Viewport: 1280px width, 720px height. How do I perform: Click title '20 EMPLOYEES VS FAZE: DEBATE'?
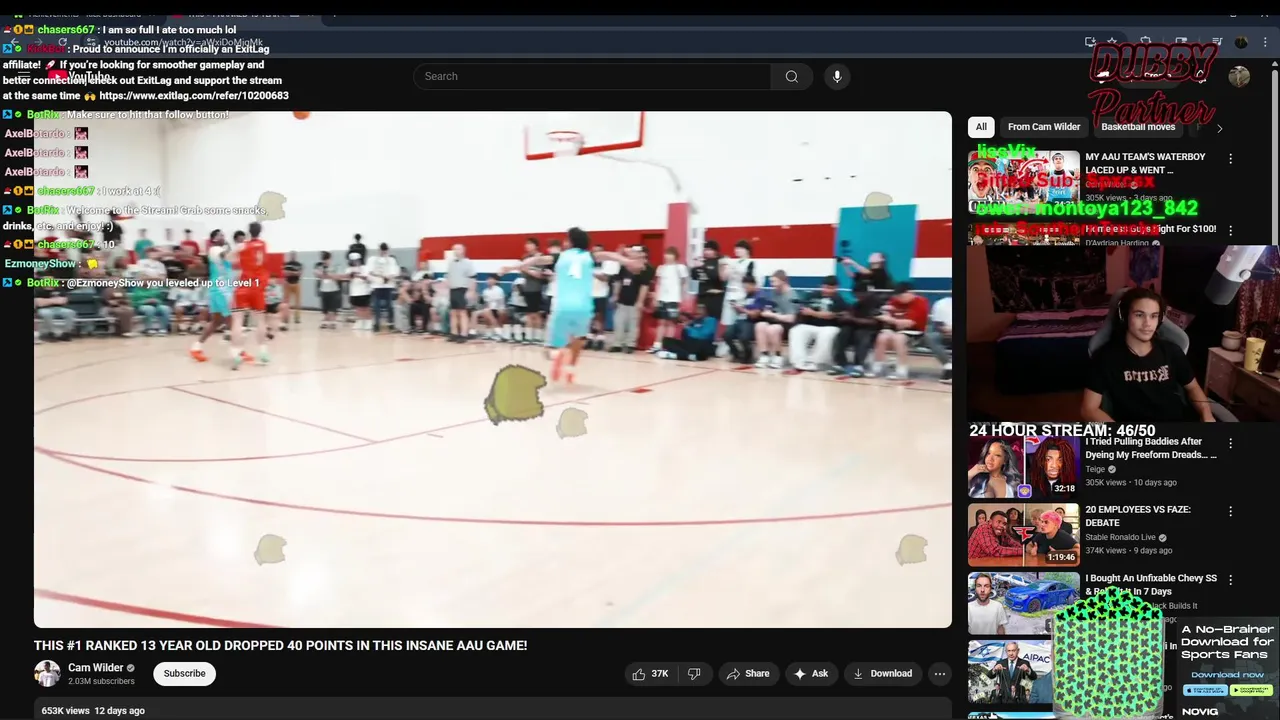click(x=1138, y=516)
